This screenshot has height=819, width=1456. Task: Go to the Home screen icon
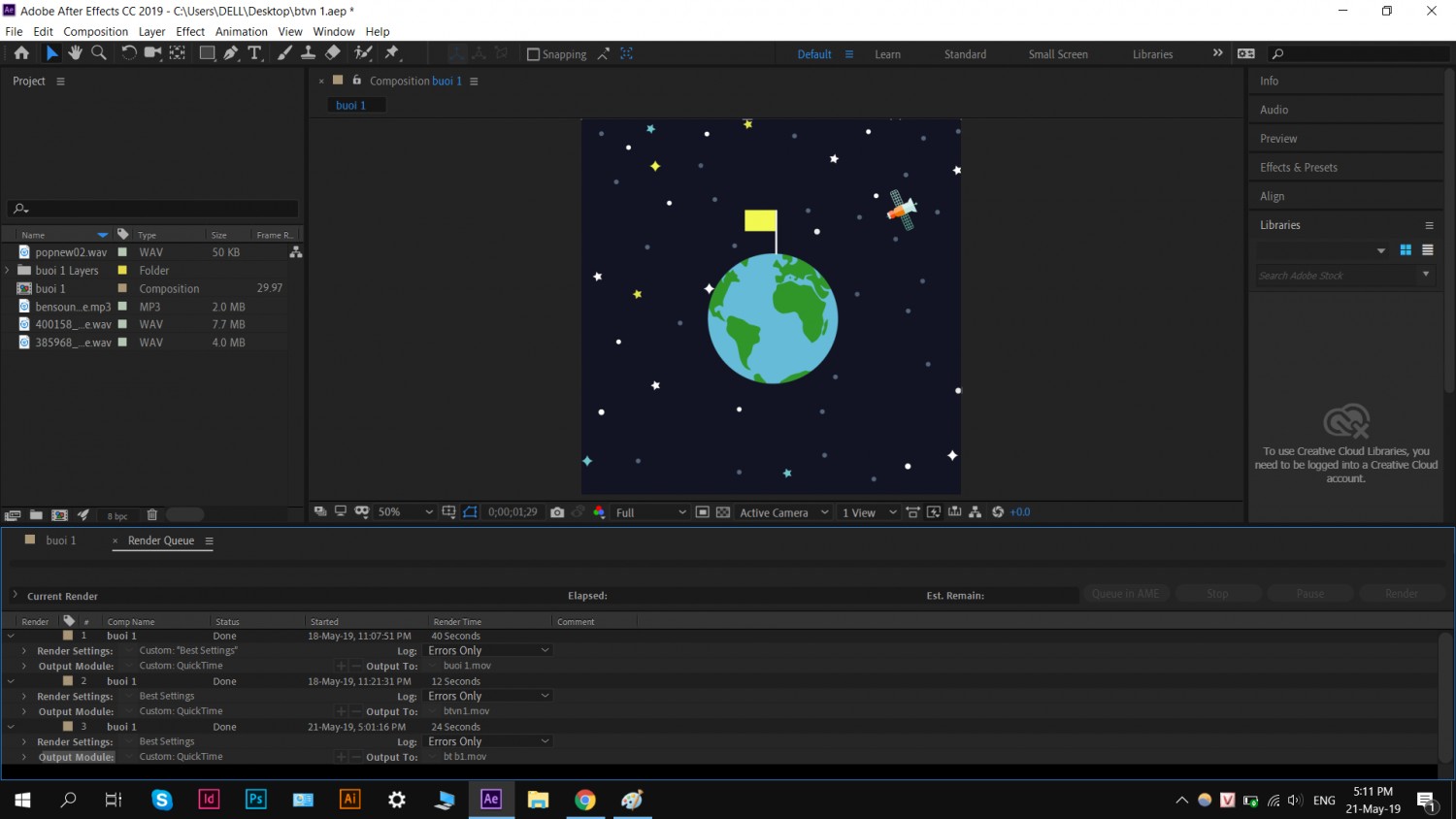tap(21, 53)
